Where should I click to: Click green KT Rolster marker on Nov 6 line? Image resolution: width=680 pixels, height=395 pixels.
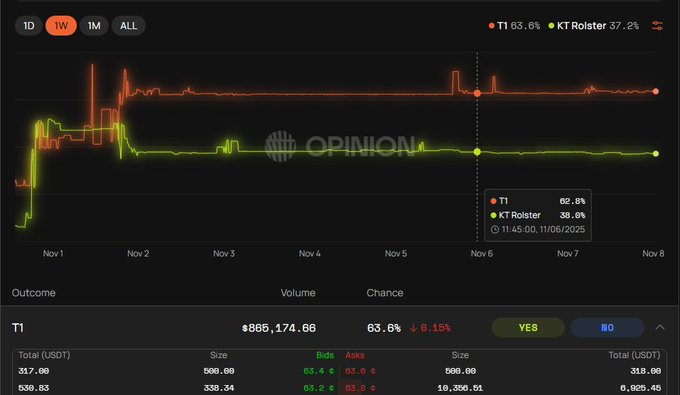(477, 152)
